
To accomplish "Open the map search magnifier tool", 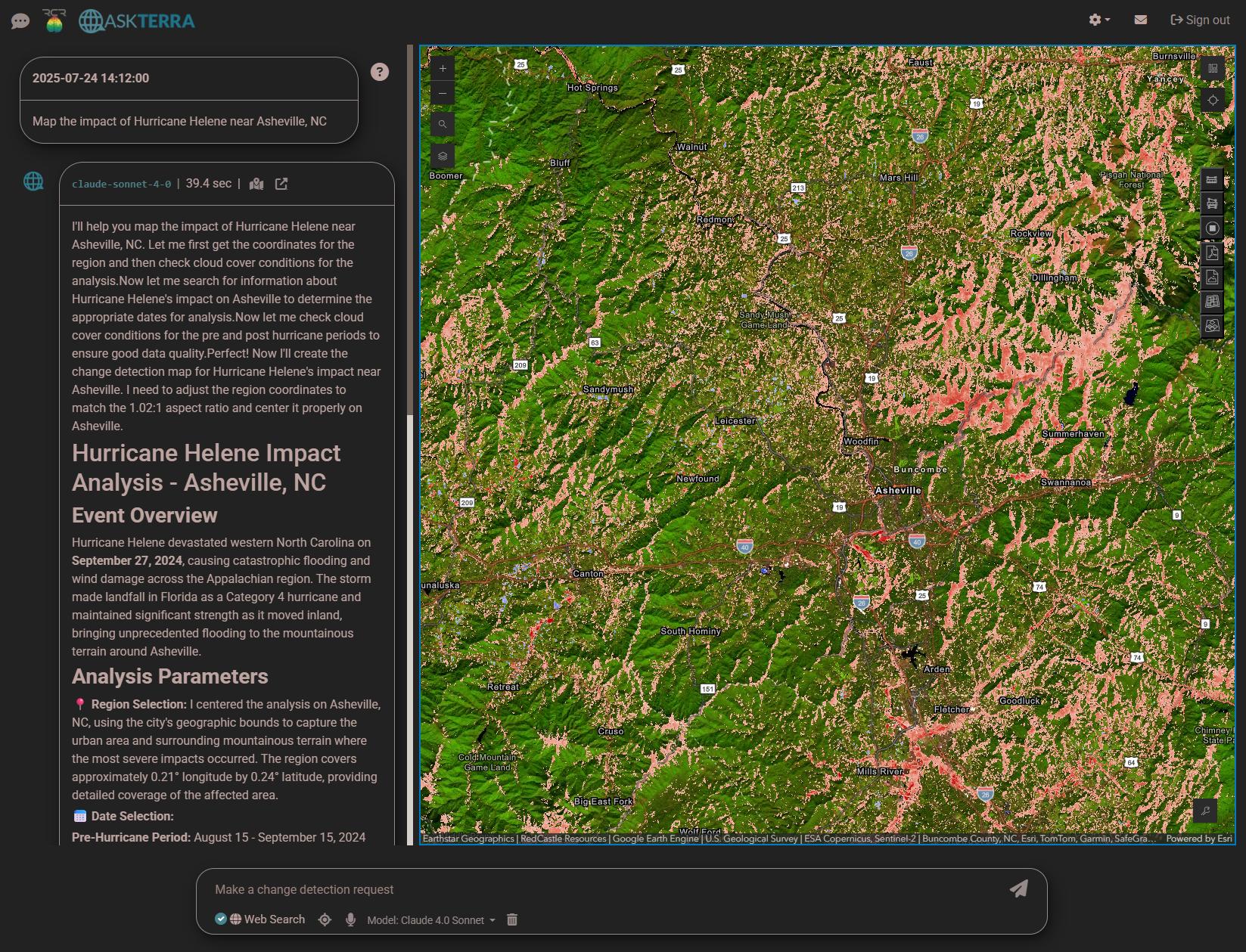I will 442,124.
